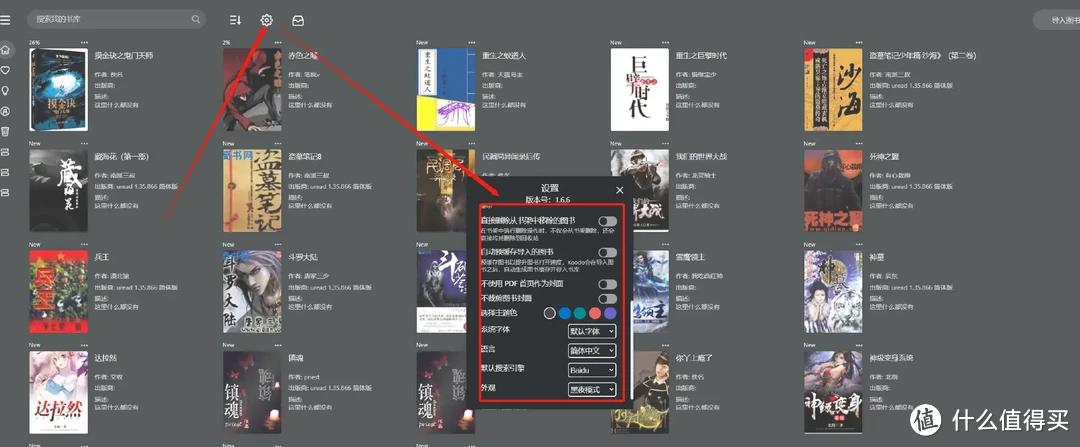Open notes lightbulb icon in sidebar

[5, 90]
